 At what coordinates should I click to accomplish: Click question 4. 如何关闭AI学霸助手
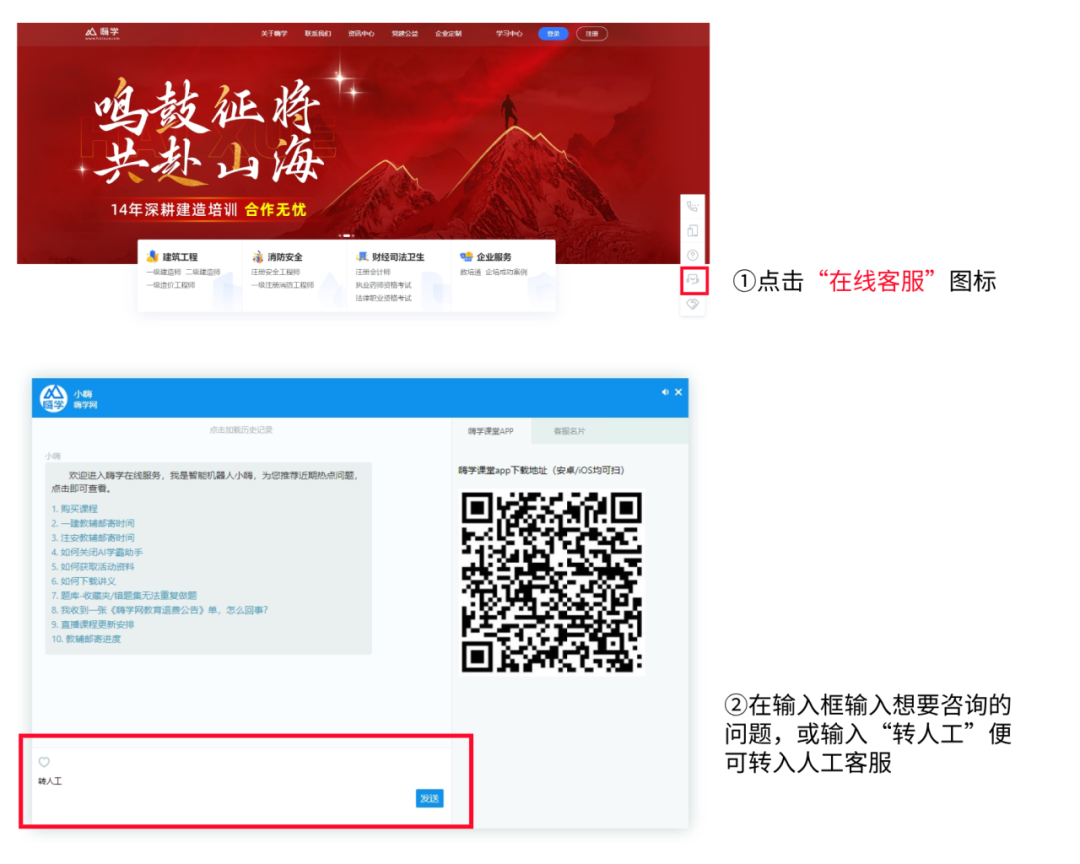97,552
